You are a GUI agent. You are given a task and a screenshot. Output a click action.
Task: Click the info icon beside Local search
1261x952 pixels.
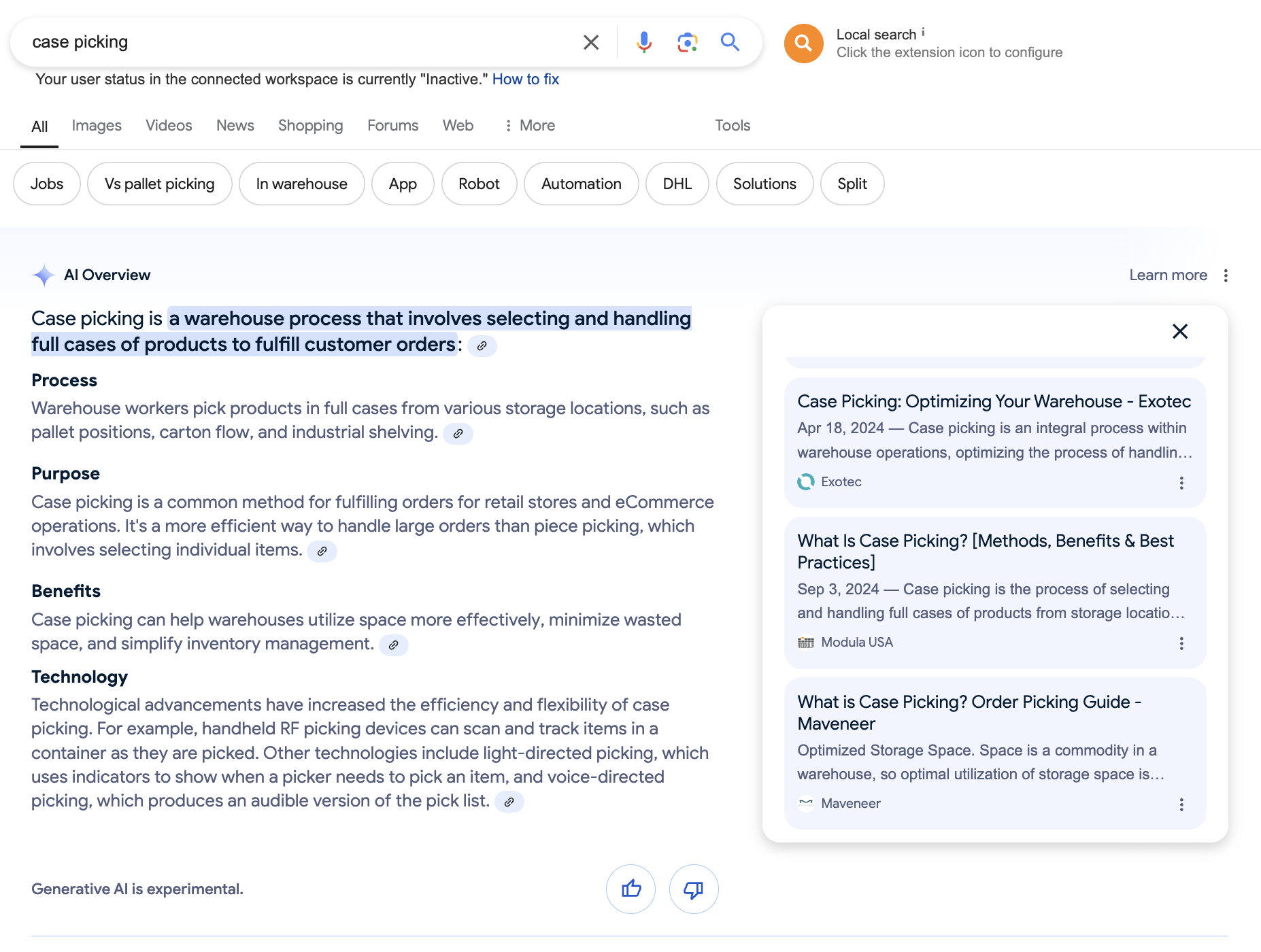coord(923,33)
